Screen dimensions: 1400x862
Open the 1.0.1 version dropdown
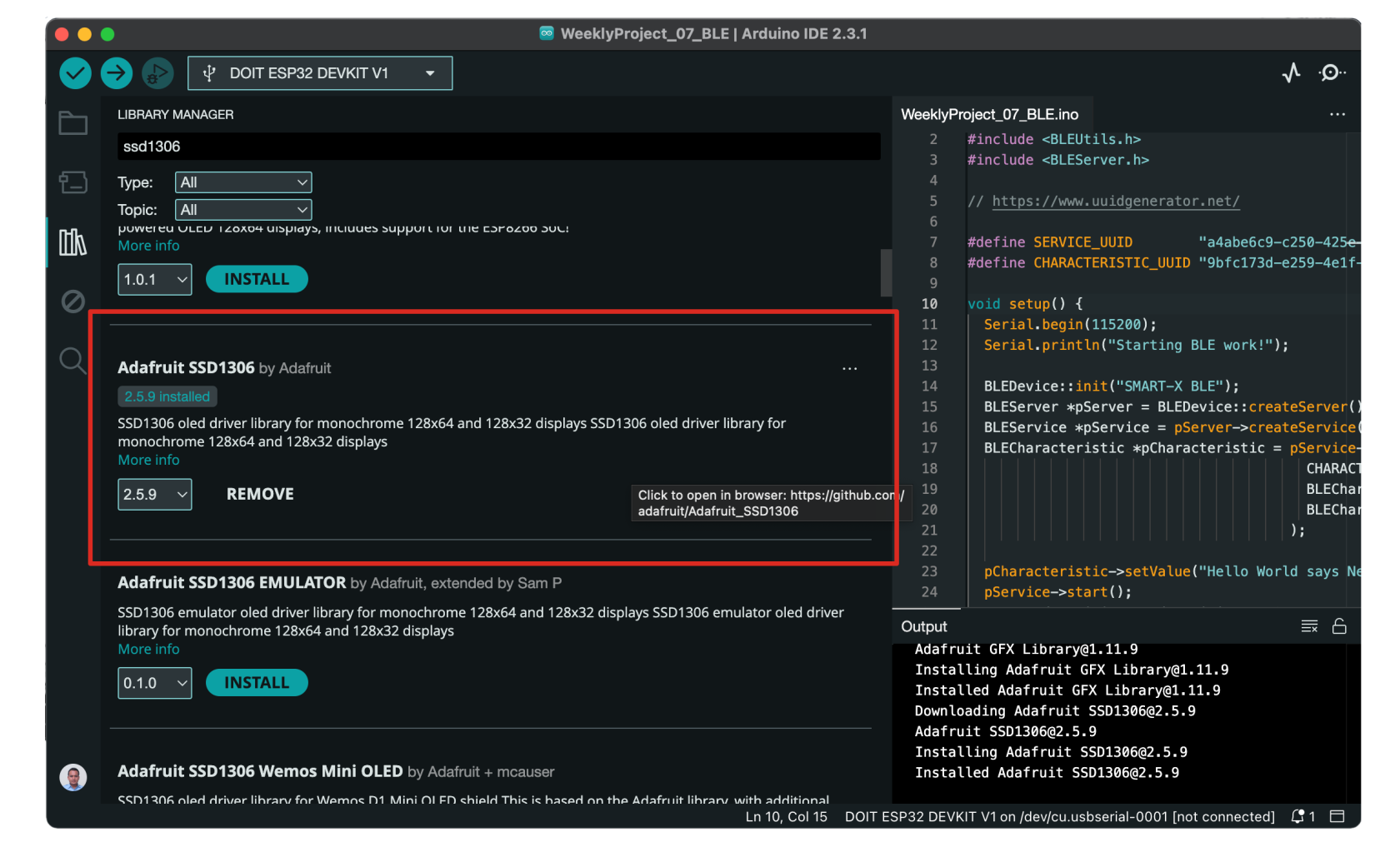click(x=155, y=280)
